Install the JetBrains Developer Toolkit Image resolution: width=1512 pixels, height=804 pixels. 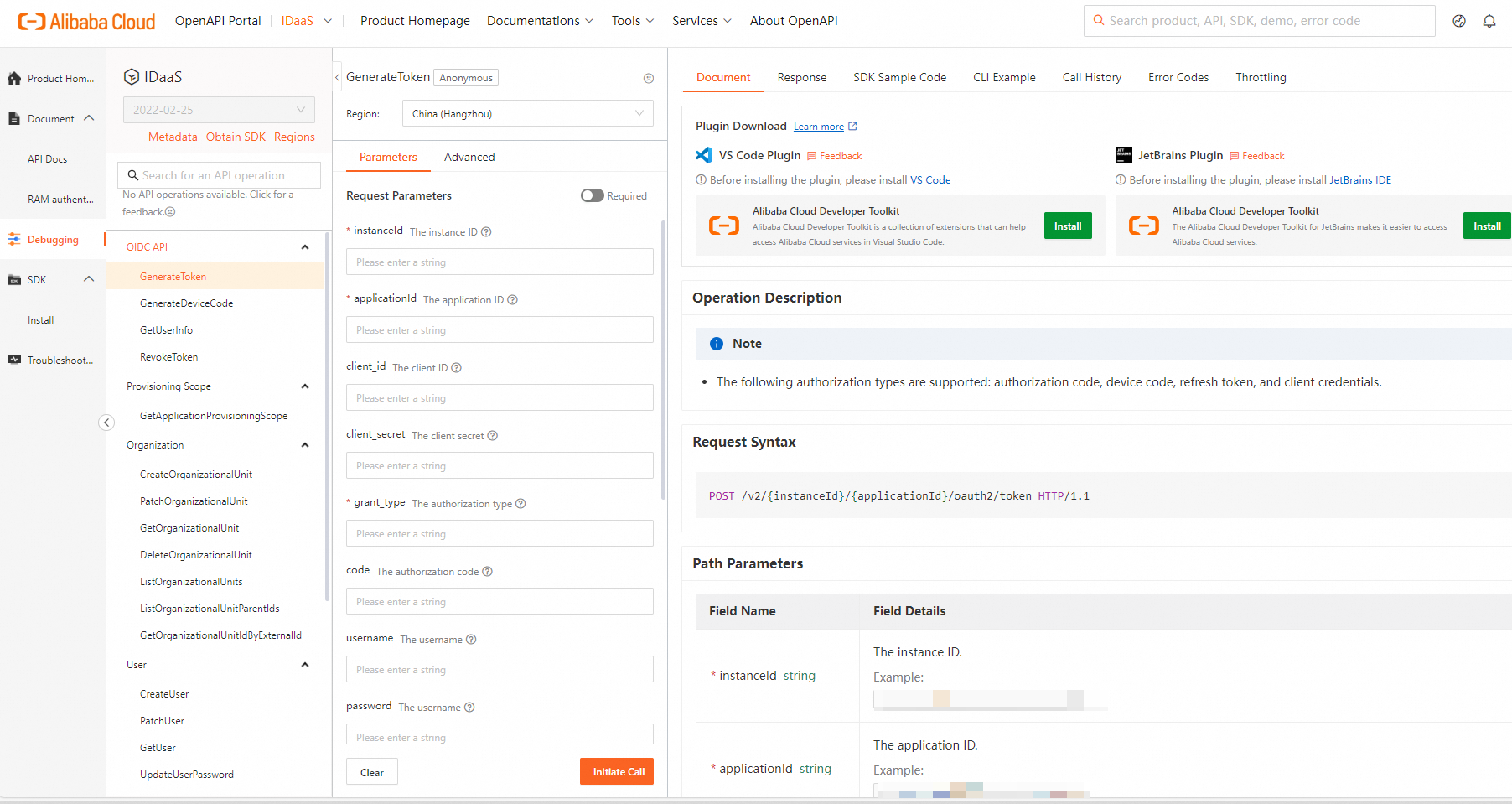point(1488,226)
